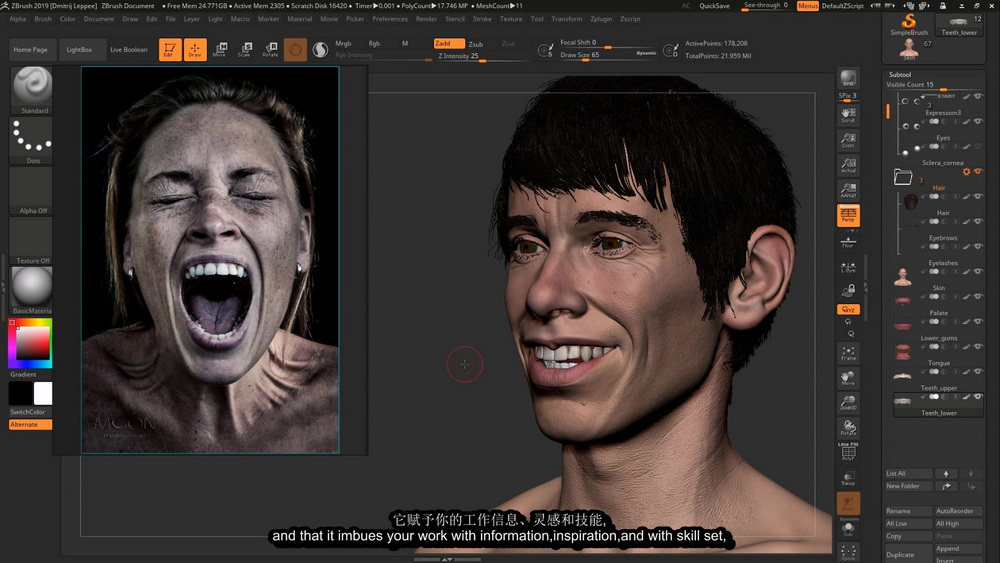The width and height of the screenshot is (1000, 563).
Task: Toggle the Zadd button
Action: (x=449, y=43)
